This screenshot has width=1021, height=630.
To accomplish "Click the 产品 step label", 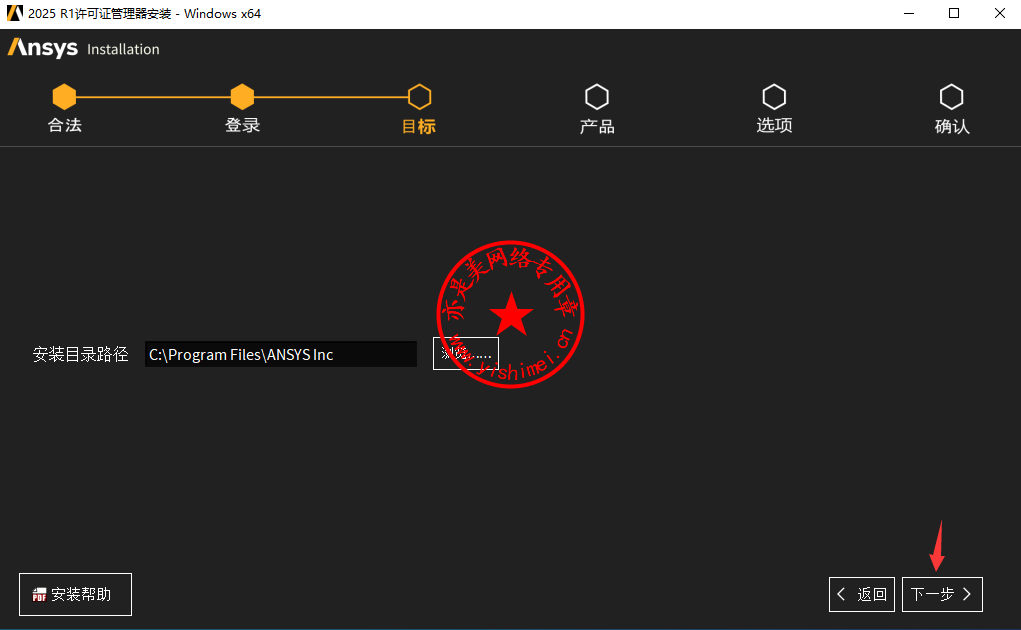I will tap(597, 126).
